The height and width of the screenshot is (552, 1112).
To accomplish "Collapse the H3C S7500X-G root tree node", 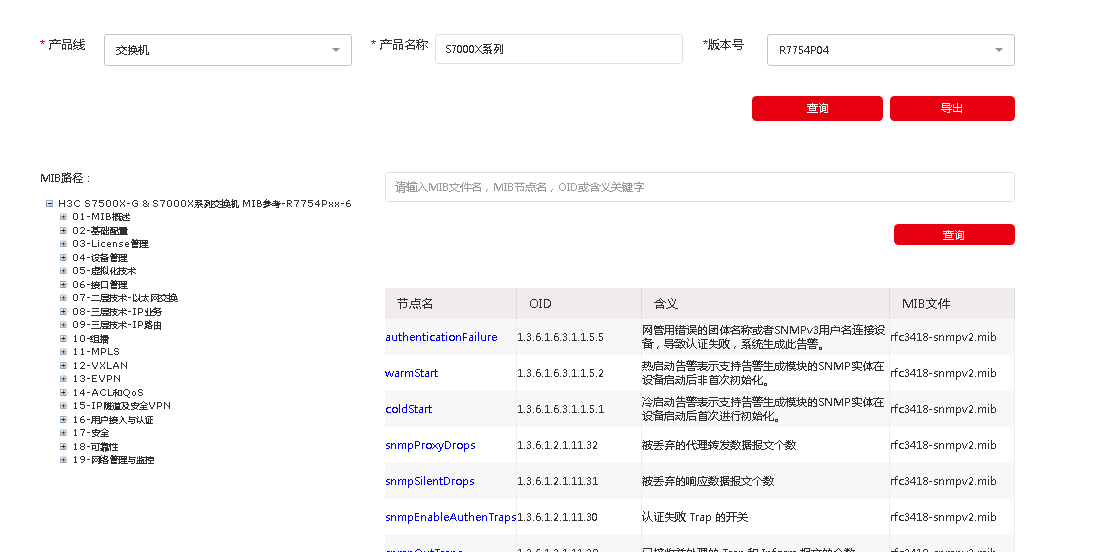I will pos(50,204).
